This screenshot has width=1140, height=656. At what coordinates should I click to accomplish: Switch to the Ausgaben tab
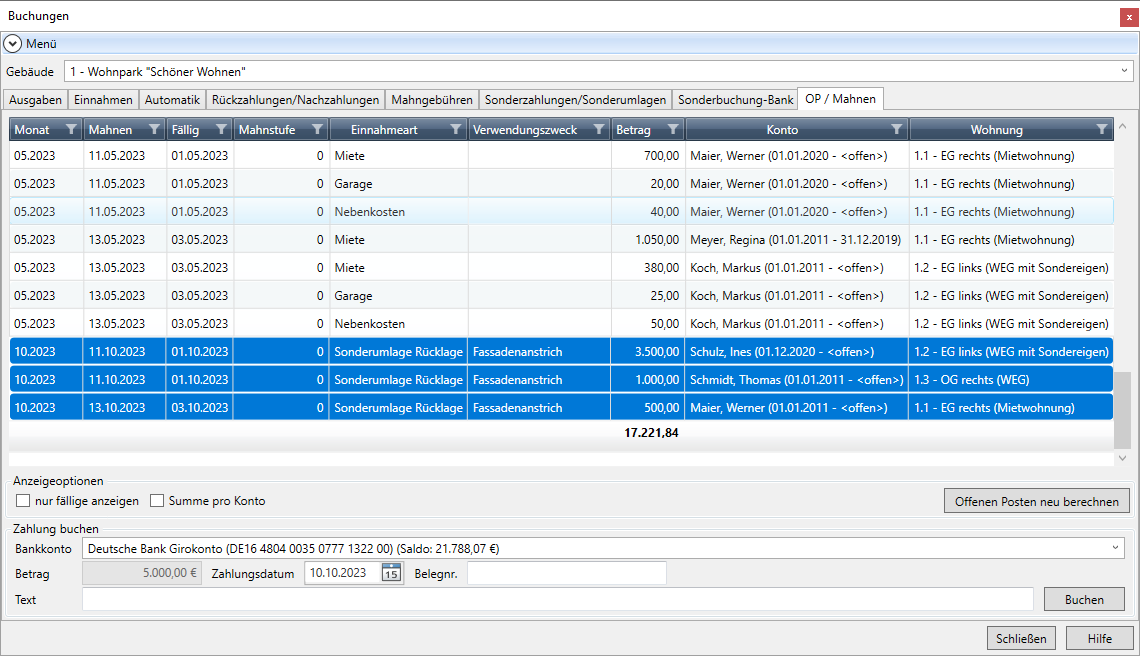click(36, 100)
